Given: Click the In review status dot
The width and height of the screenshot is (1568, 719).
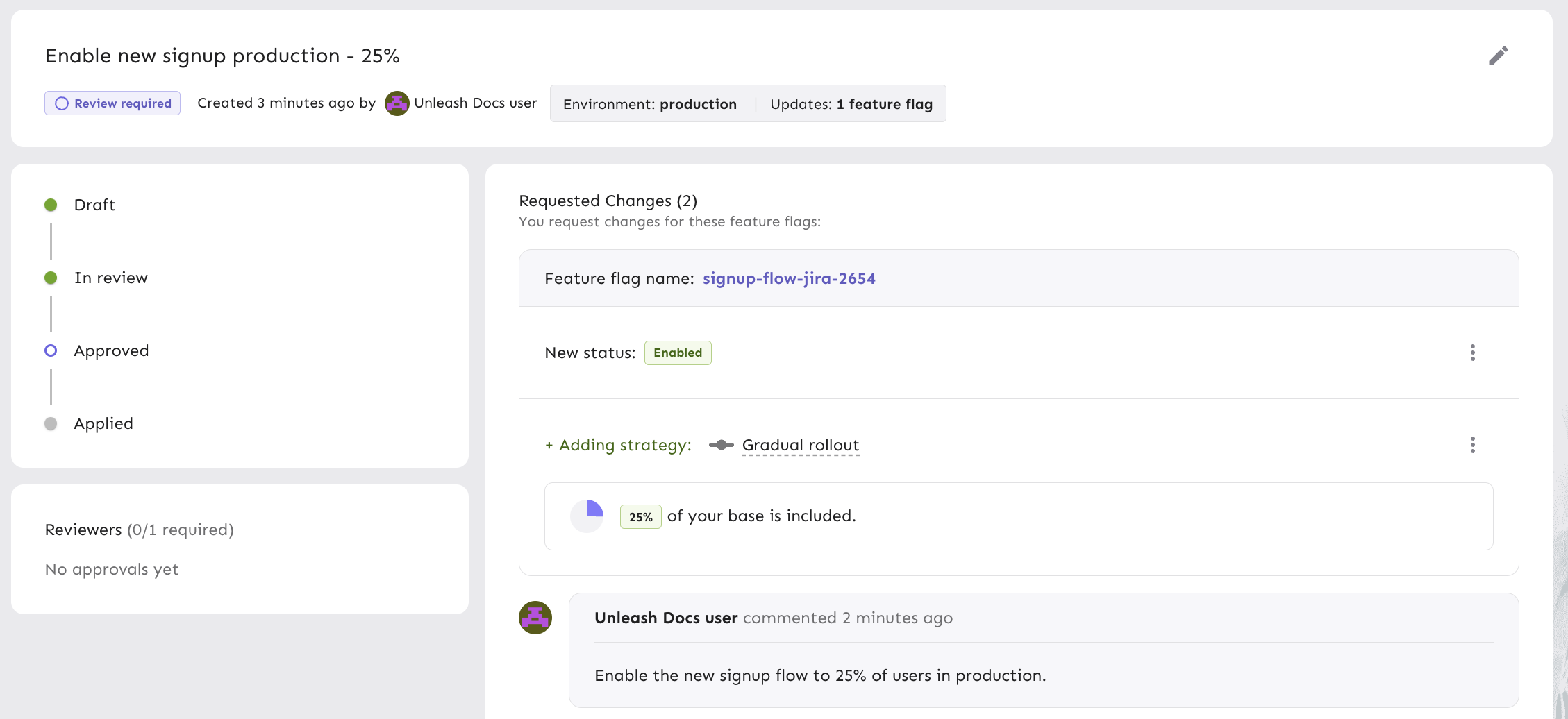Looking at the screenshot, I should coord(50,277).
